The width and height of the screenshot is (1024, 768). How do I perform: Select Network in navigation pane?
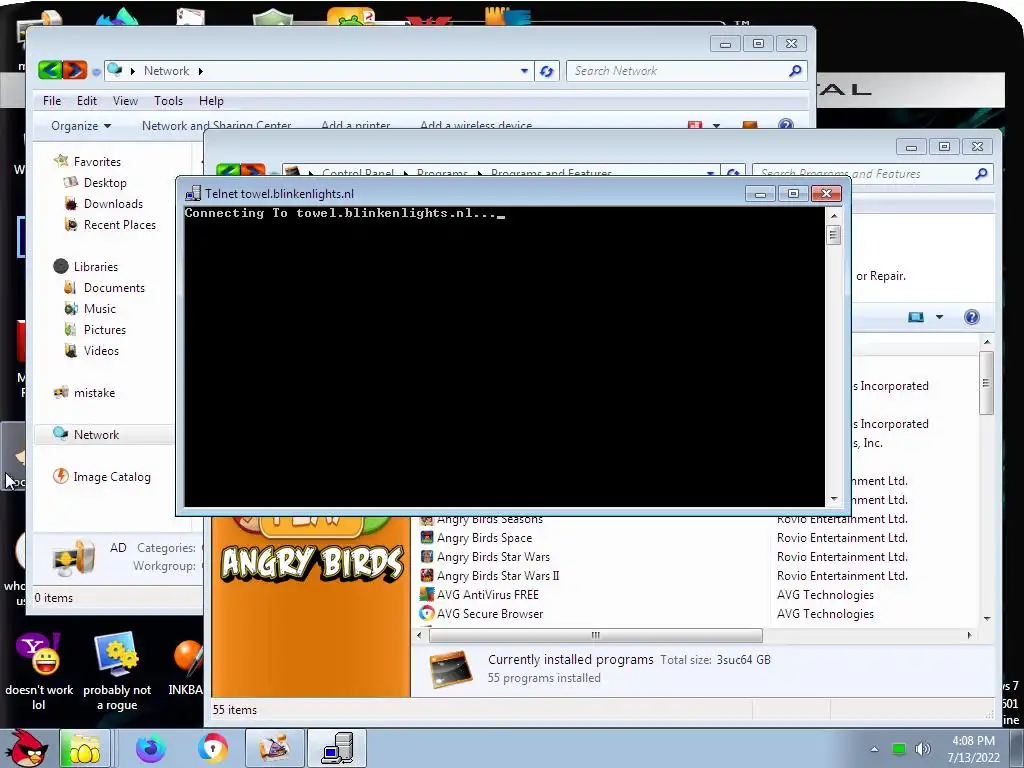pyautogui.click(x=96, y=434)
